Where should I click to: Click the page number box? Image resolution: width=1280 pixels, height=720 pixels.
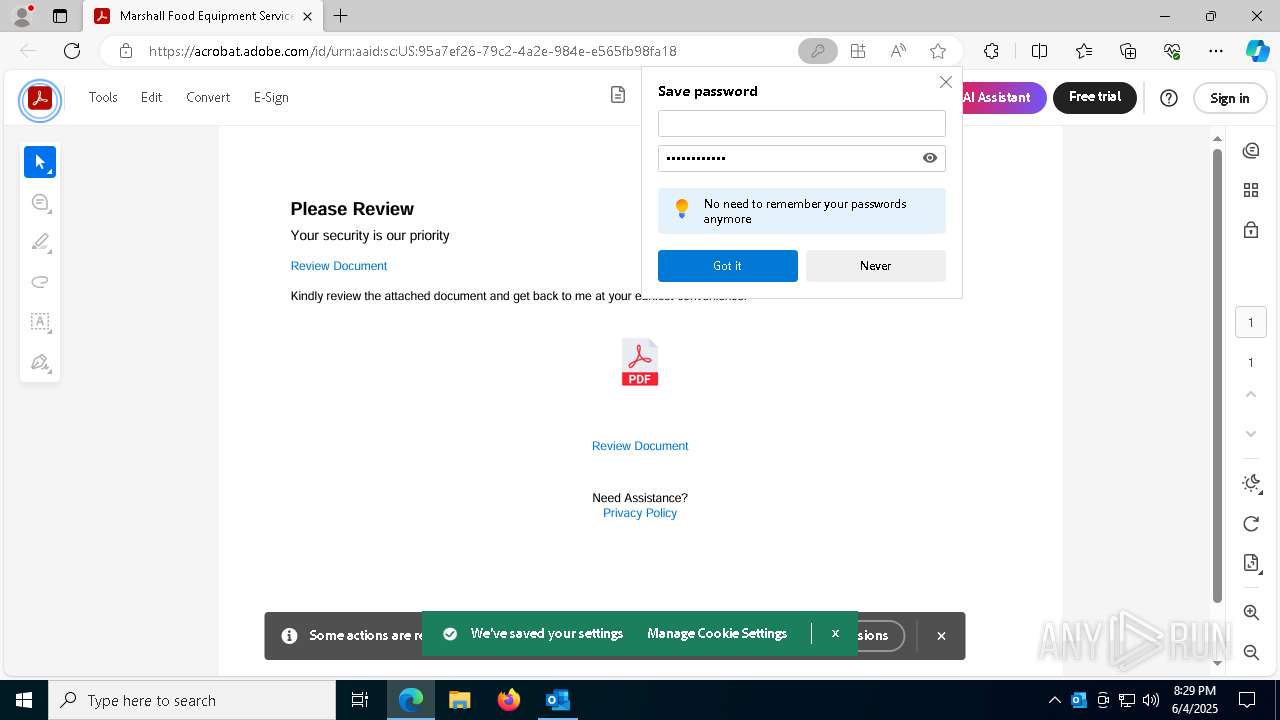(x=1251, y=322)
